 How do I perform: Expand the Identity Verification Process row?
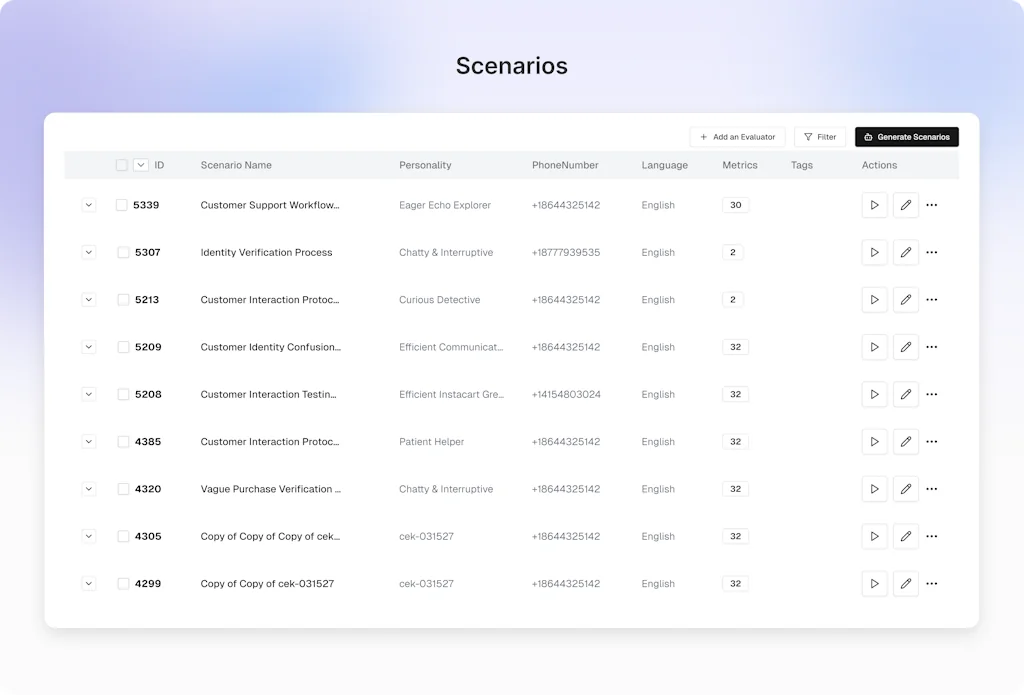(x=89, y=252)
